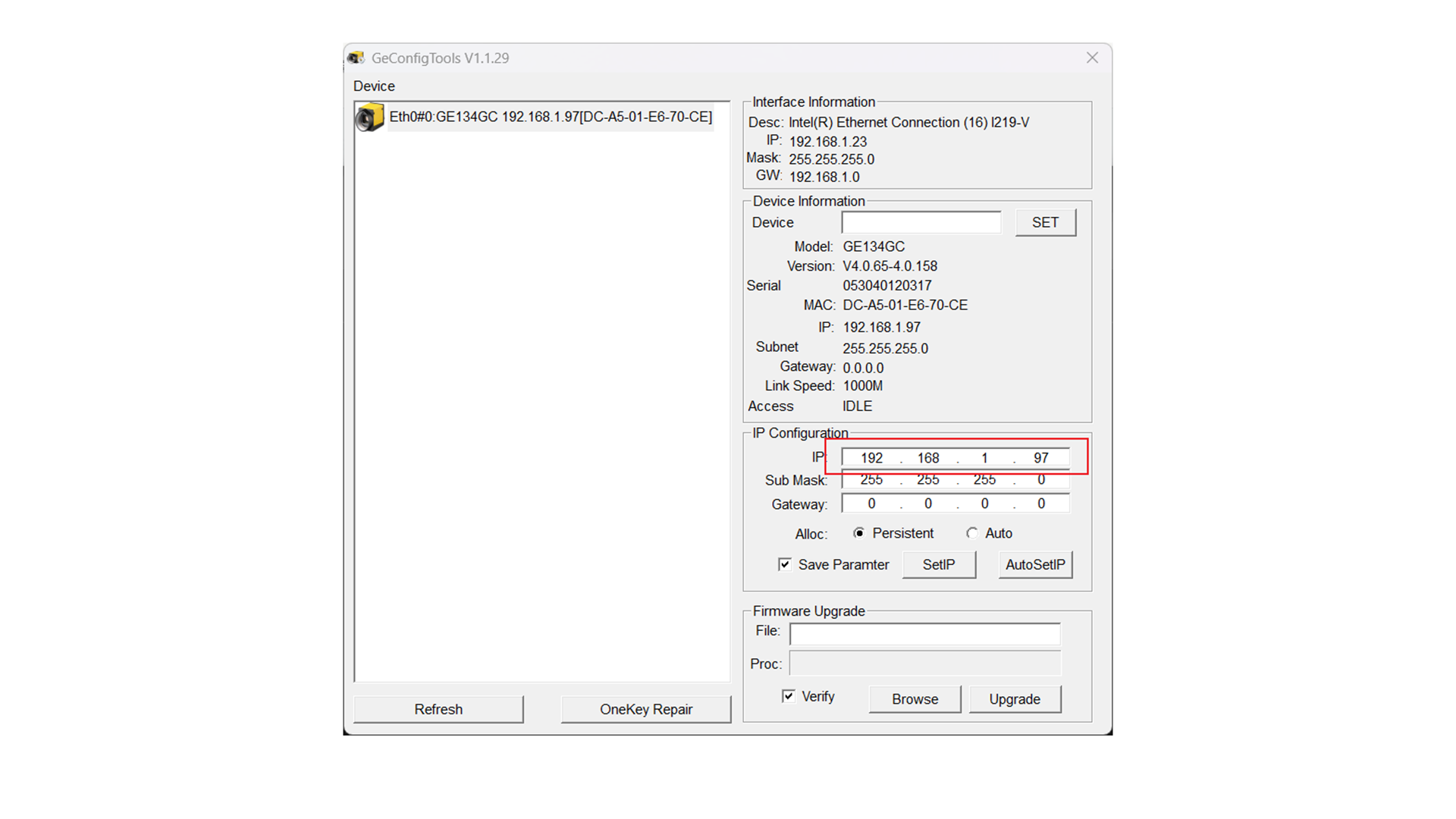
Task: Click the camera icon next to Eth0#0 device
Action: click(x=369, y=118)
